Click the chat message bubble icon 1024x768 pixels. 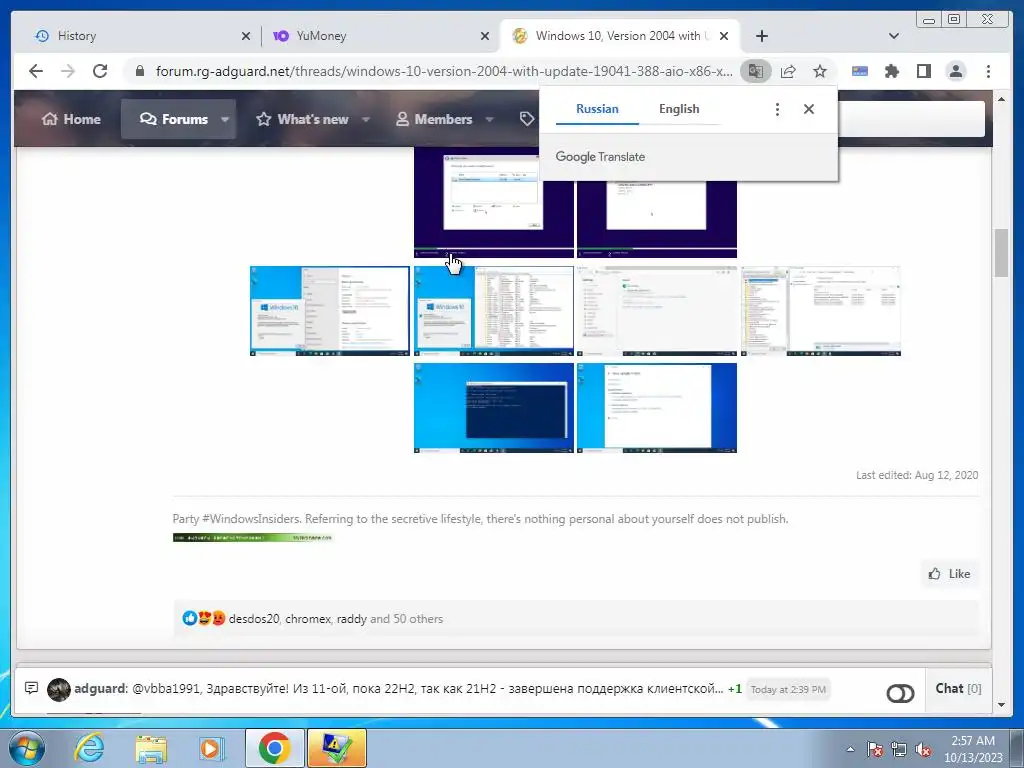(31, 688)
